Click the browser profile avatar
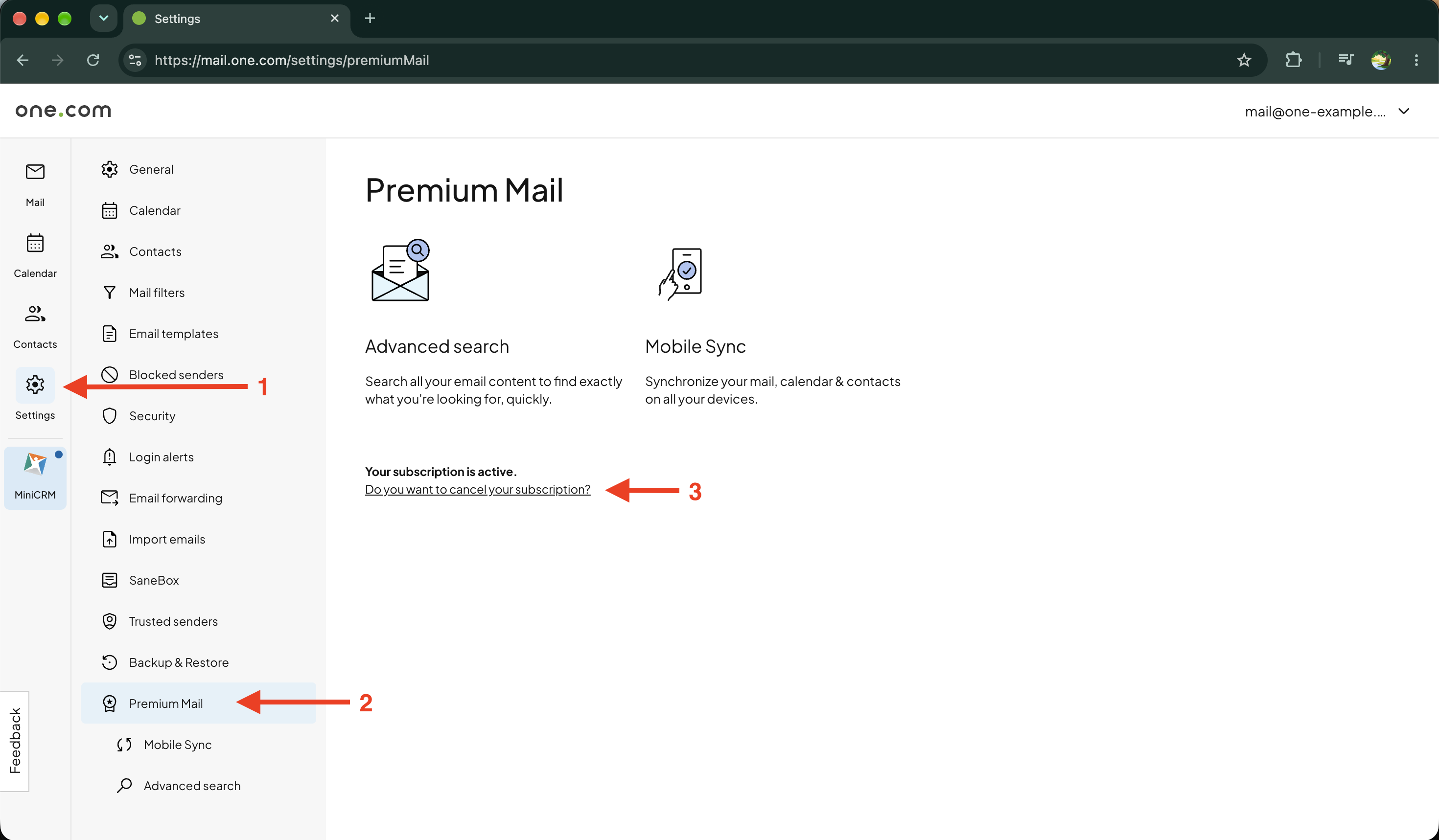This screenshot has height=840, width=1439. (1381, 60)
